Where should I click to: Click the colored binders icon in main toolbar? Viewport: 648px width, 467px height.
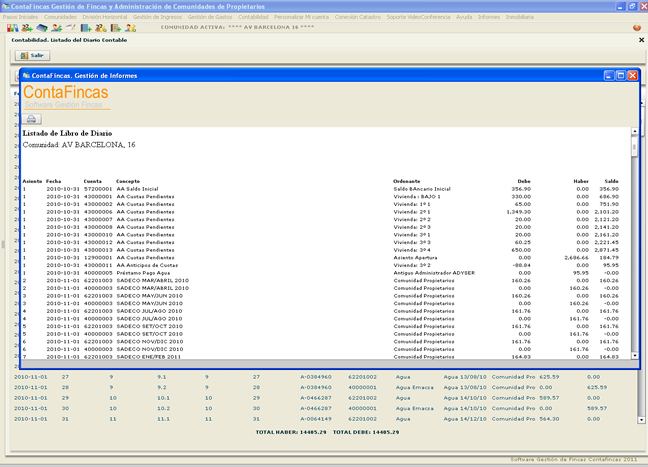[x=12, y=28]
